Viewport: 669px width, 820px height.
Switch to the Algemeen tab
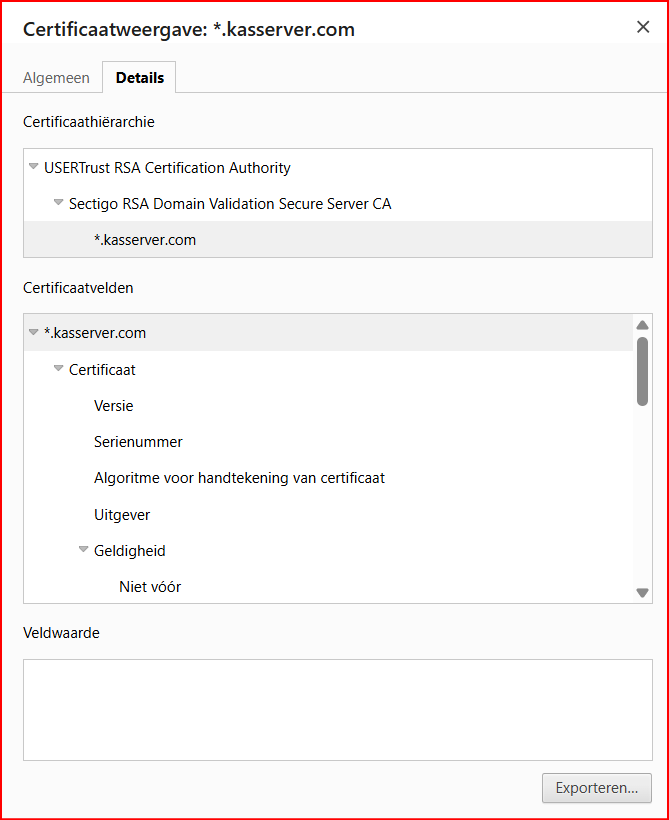pyautogui.click(x=56, y=77)
